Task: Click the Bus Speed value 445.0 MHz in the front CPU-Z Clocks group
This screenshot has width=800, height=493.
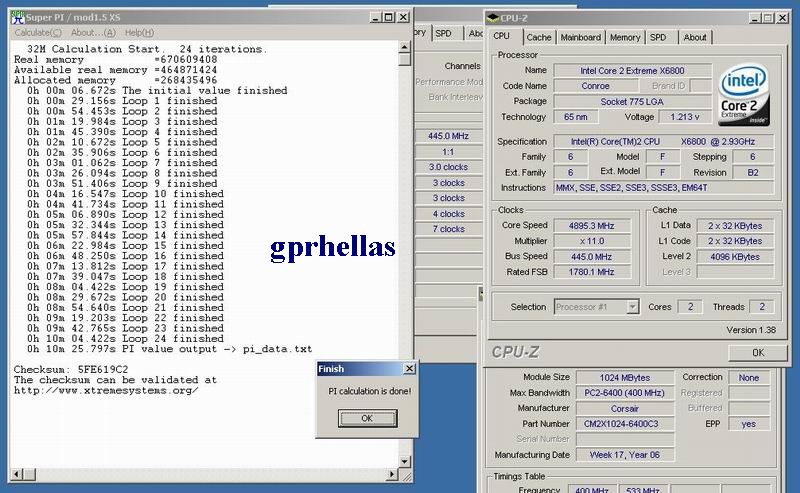Action: click(x=592, y=257)
